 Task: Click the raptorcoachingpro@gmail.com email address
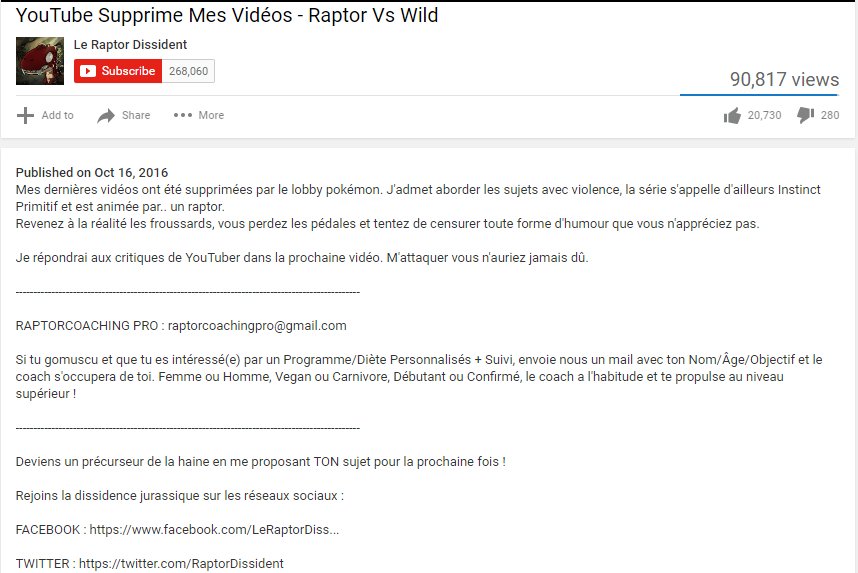(x=257, y=325)
